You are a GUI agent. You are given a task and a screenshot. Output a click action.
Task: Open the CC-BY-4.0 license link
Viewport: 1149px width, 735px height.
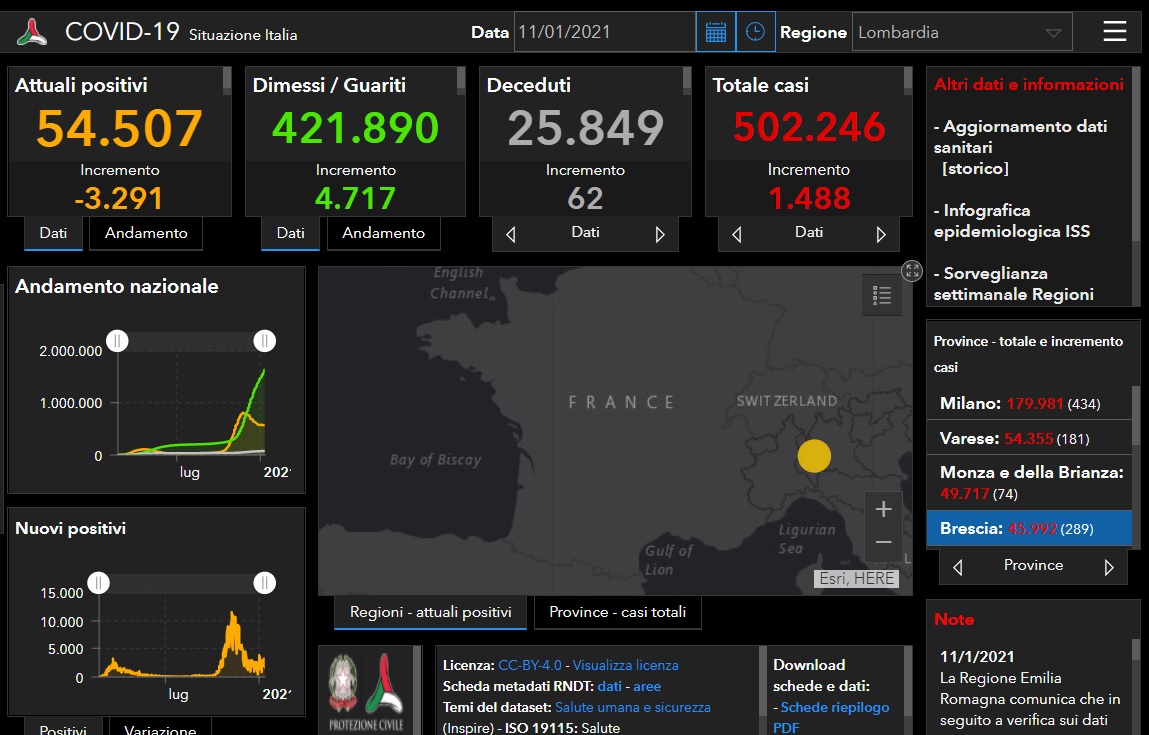click(x=531, y=665)
